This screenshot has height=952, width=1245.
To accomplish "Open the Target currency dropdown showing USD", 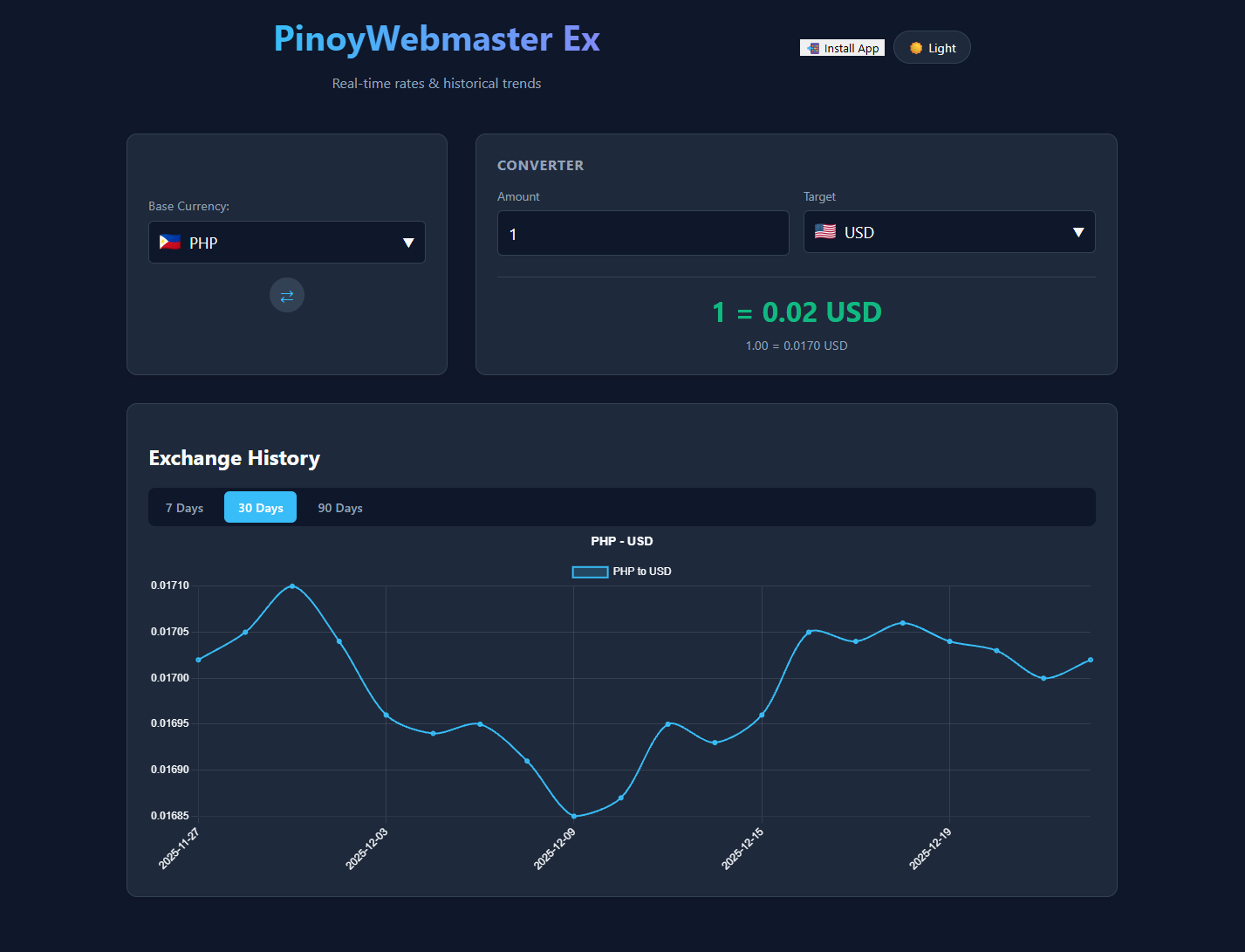I will [x=948, y=231].
